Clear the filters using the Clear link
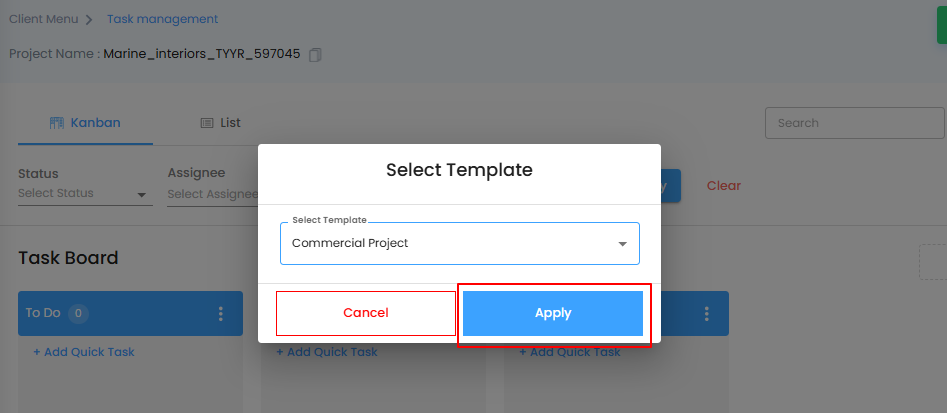This screenshot has height=413, width=947. (724, 186)
